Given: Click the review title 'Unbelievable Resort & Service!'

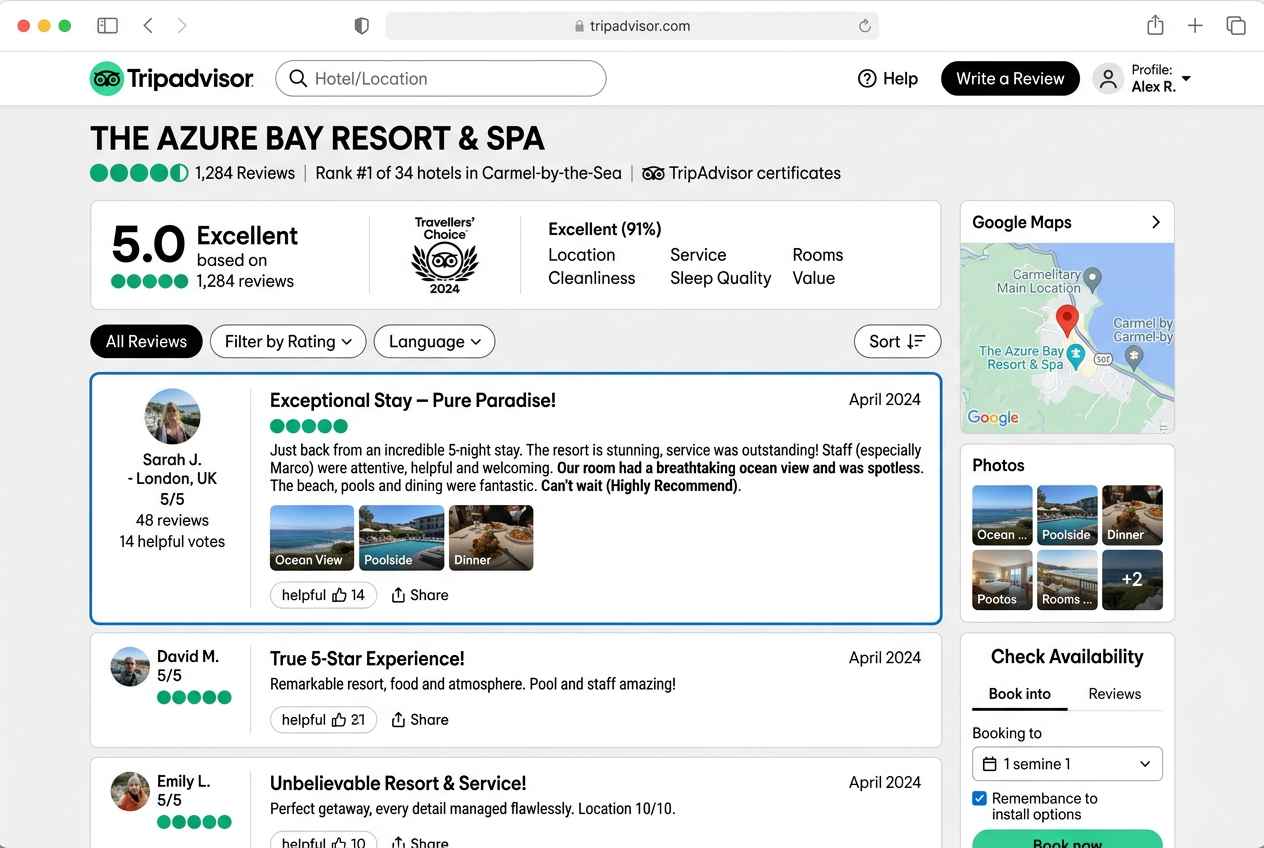Looking at the screenshot, I should pyautogui.click(x=398, y=784).
